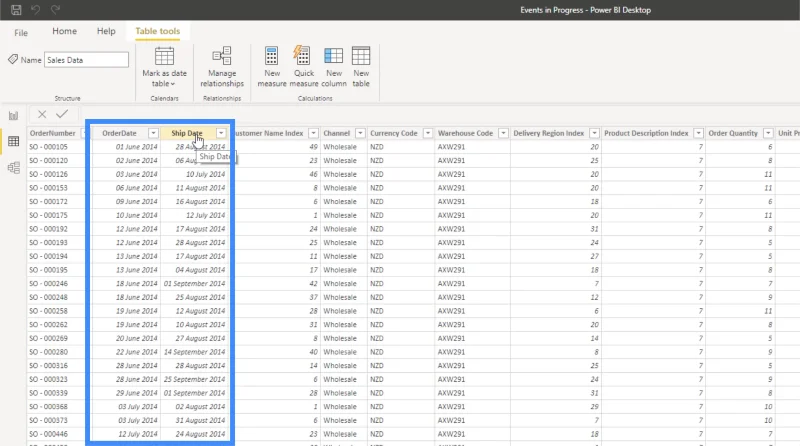Switch to Model view in sidebar
The image size is (800, 446).
(13, 167)
